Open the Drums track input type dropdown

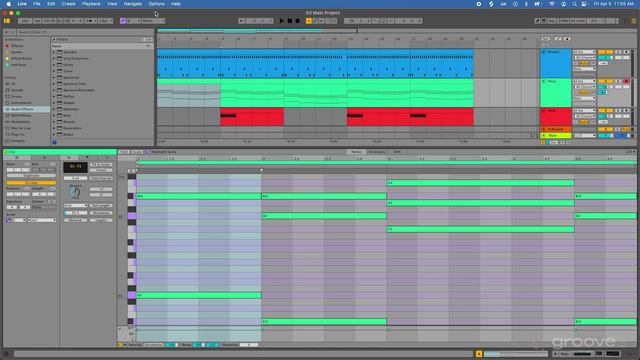584,52
